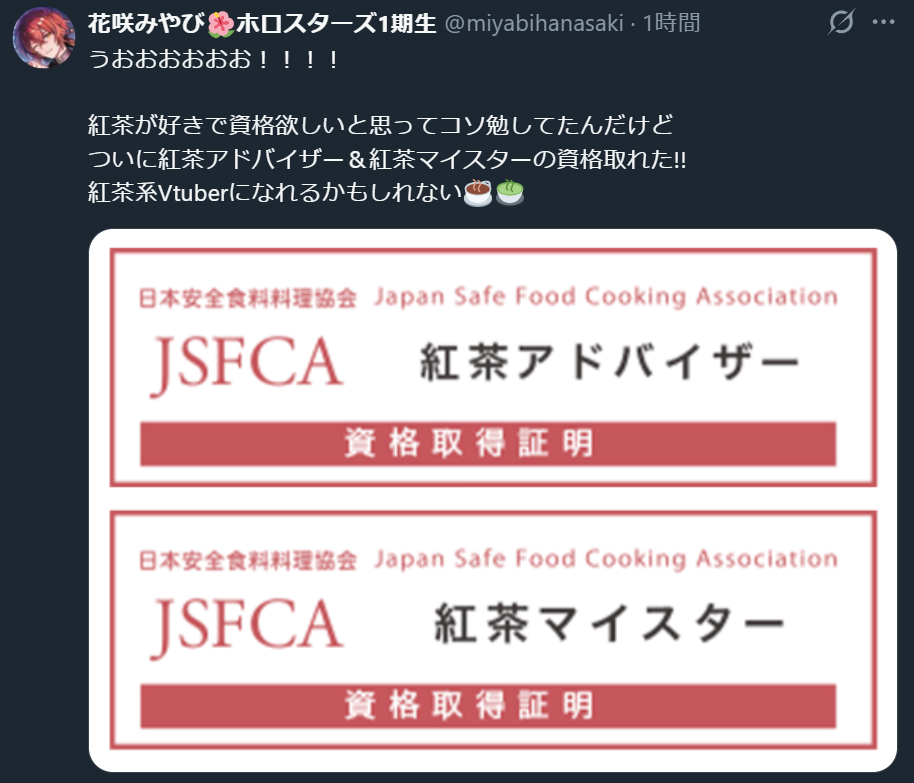Click the green tea cup emoji
Image resolution: width=914 pixels, height=783 pixels.
[509, 192]
